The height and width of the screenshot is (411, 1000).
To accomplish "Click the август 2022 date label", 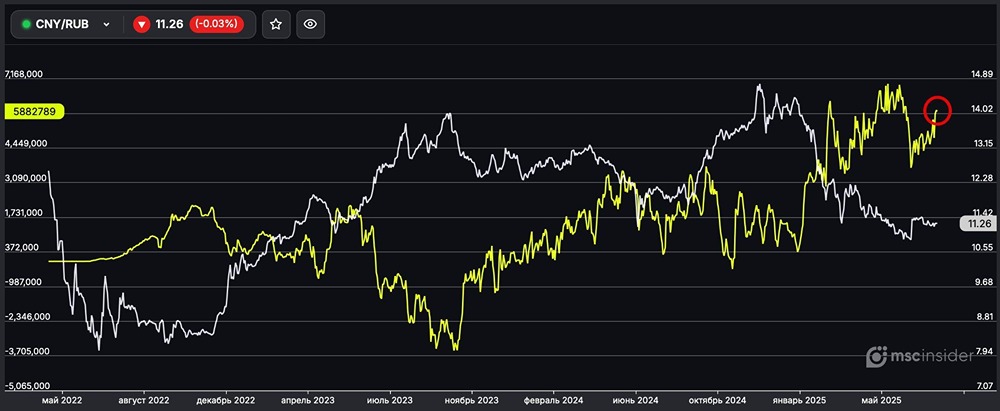I will click(145, 400).
